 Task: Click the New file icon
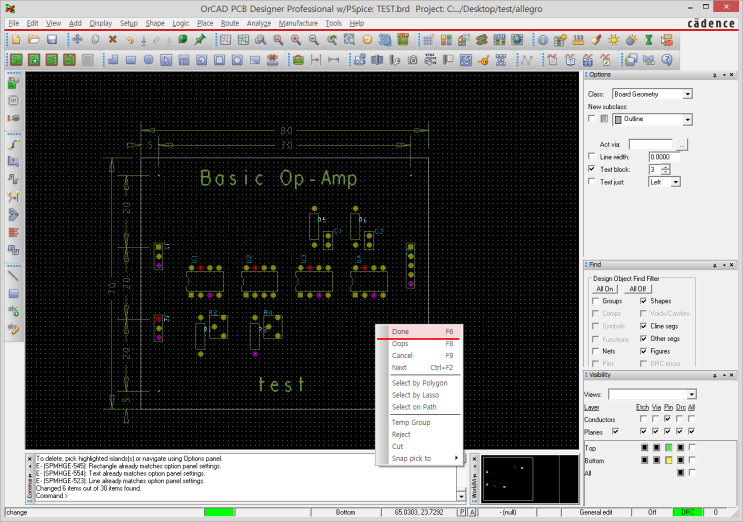click(15, 40)
